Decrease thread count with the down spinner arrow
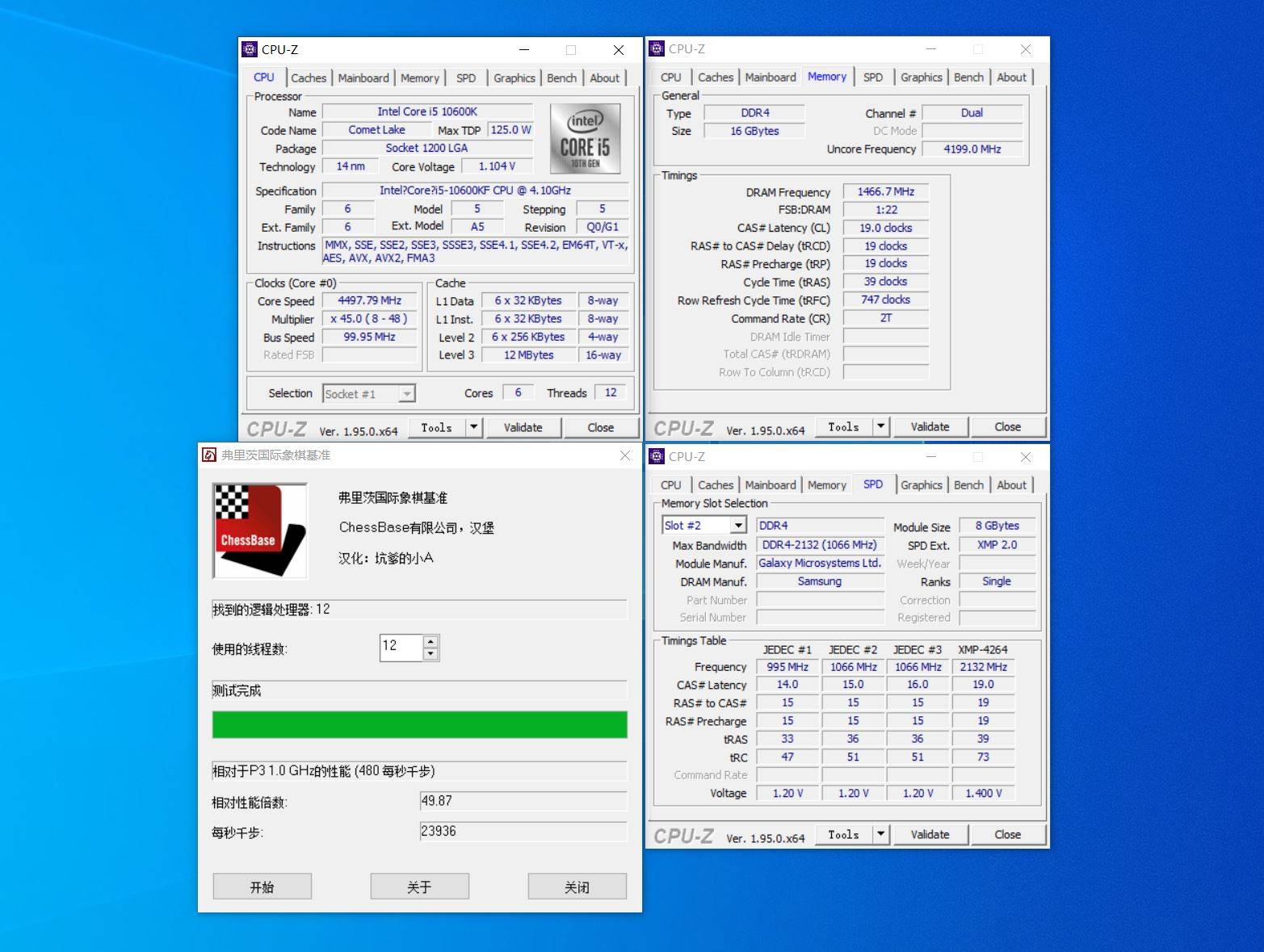 click(431, 654)
